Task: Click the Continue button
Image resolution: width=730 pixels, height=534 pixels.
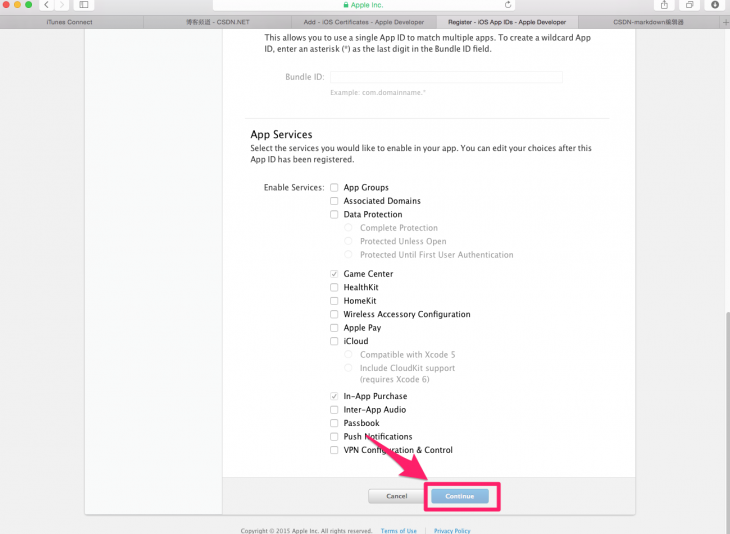Action: click(x=460, y=496)
